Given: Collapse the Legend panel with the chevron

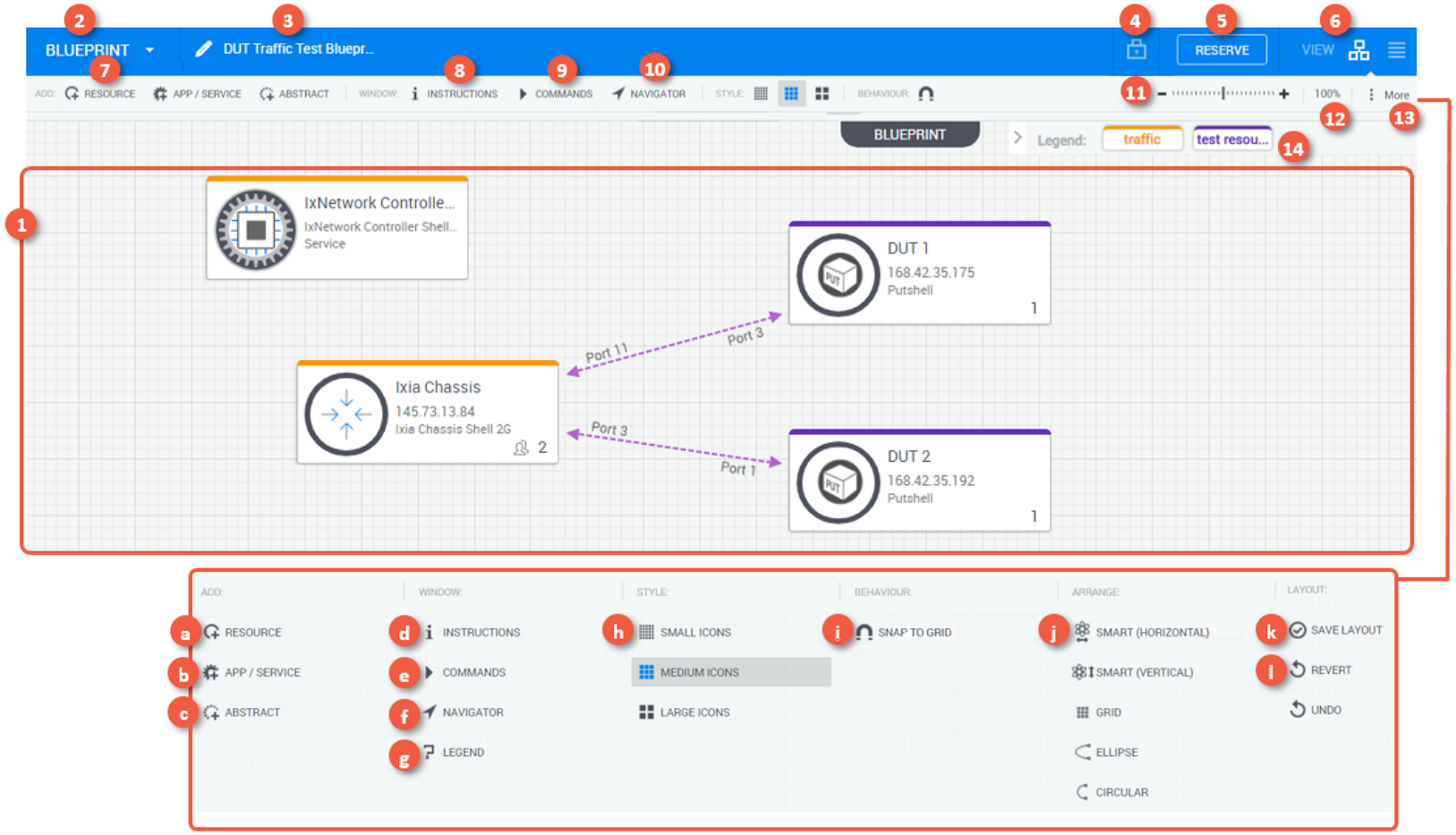Looking at the screenshot, I should 1017,139.
